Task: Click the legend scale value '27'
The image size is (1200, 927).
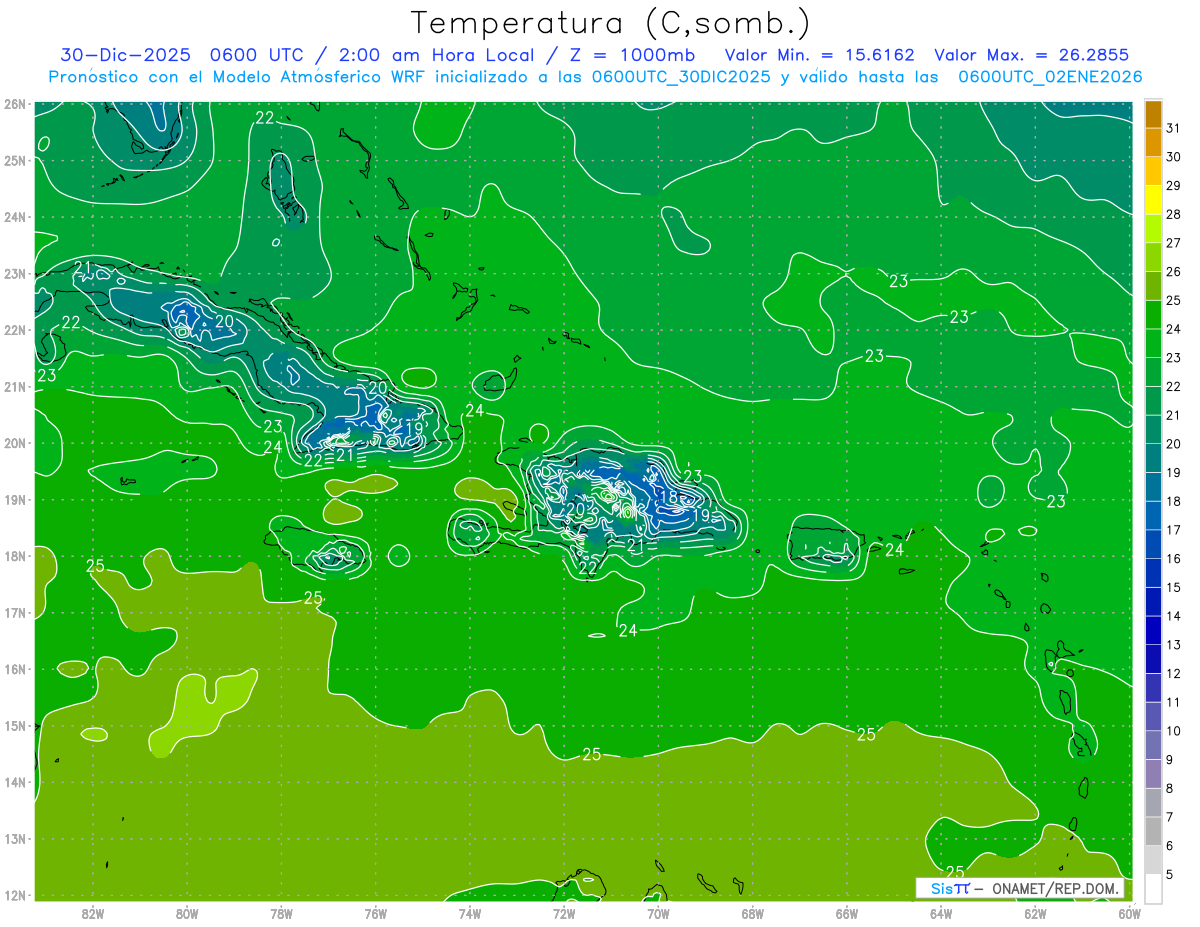Action: click(1173, 243)
